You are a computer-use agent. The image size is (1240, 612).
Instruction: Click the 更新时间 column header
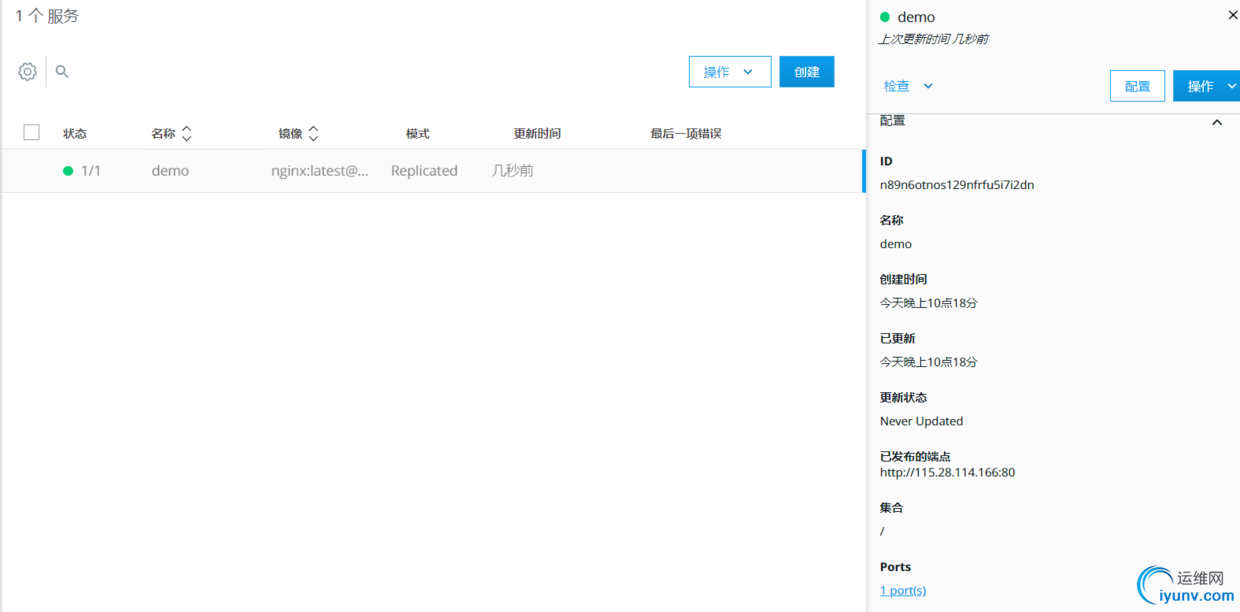(537, 134)
